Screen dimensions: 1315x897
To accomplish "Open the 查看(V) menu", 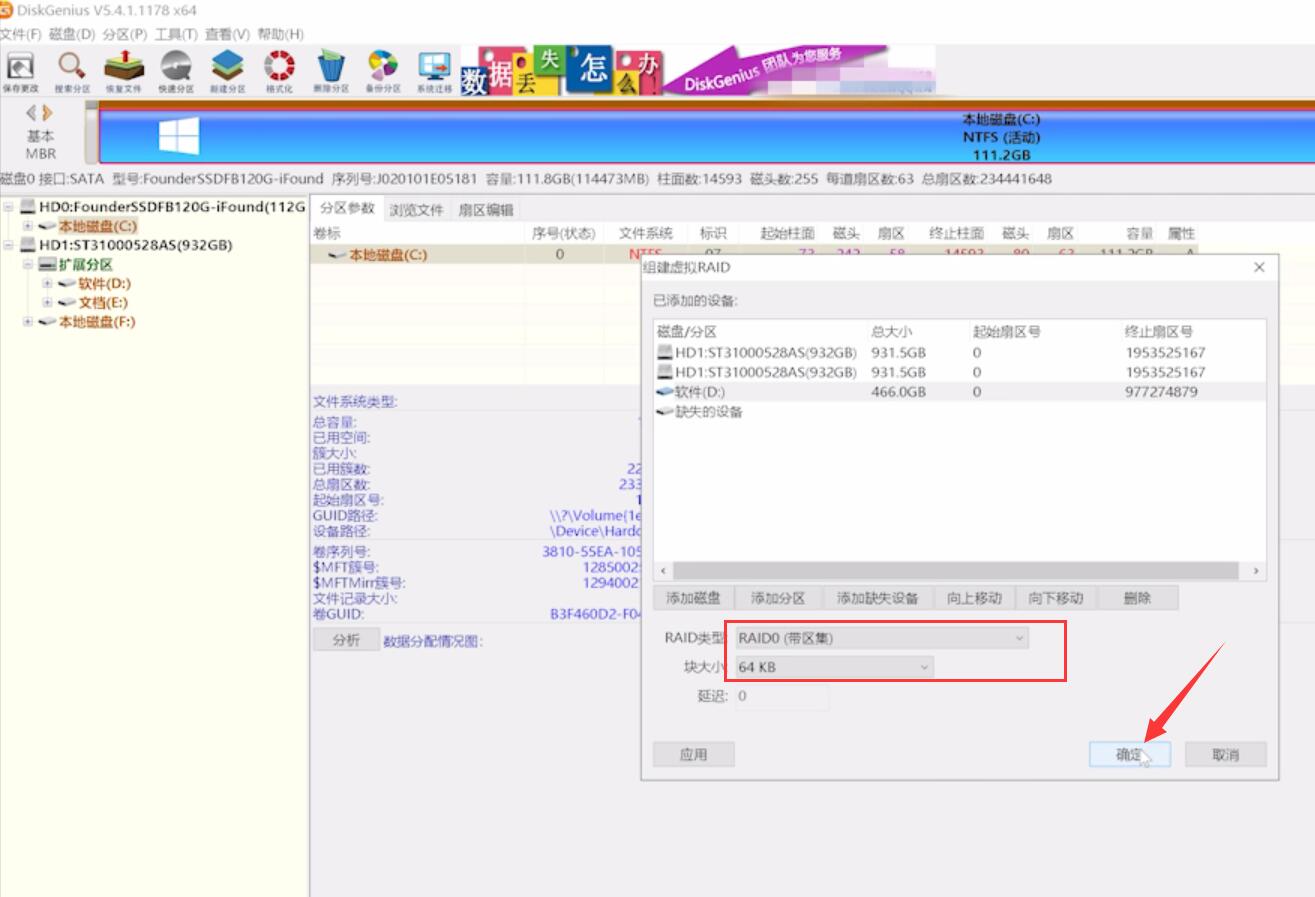I will tap(227, 34).
